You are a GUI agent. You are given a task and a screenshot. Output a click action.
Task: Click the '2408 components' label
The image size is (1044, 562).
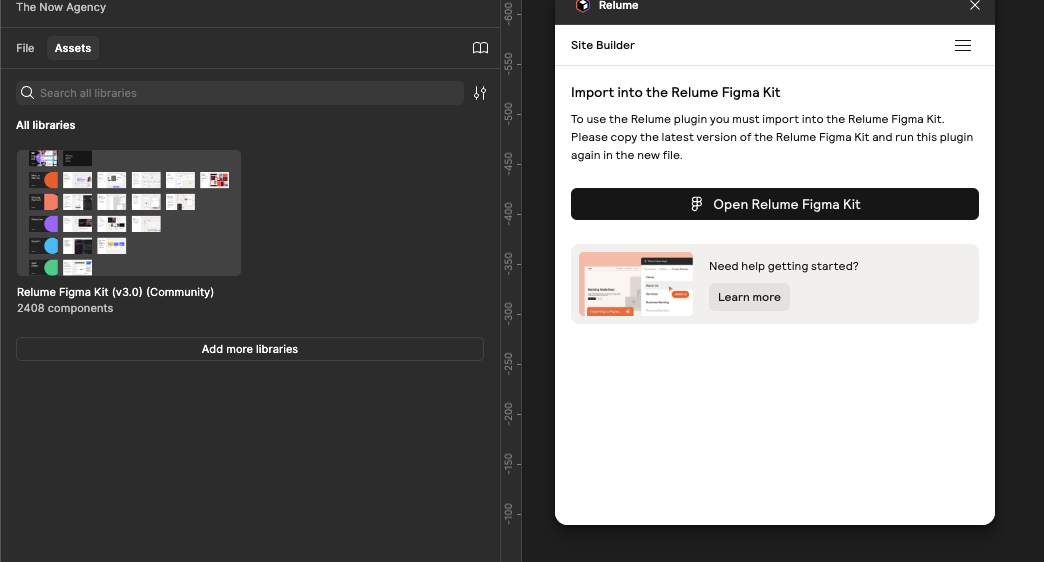(x=65, y=308)
